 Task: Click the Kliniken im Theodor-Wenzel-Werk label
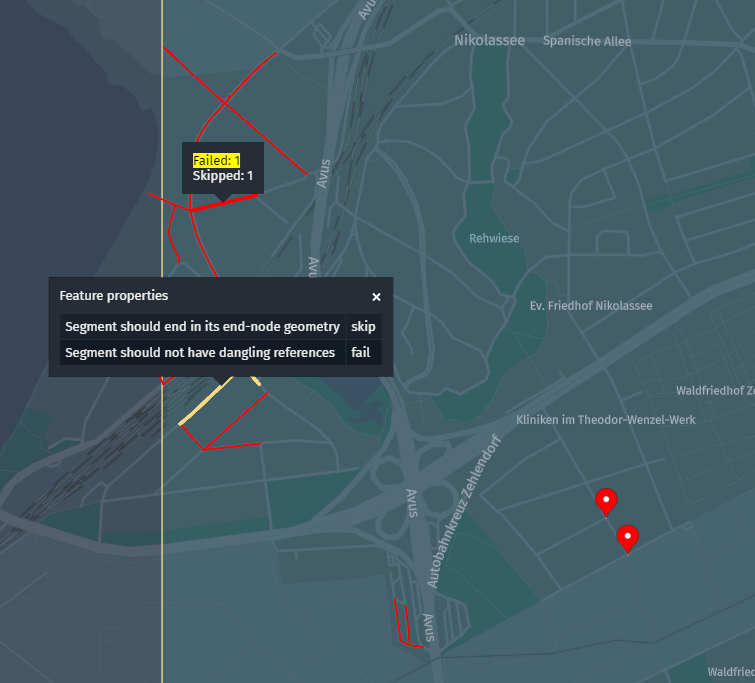[x=605, y=420]
